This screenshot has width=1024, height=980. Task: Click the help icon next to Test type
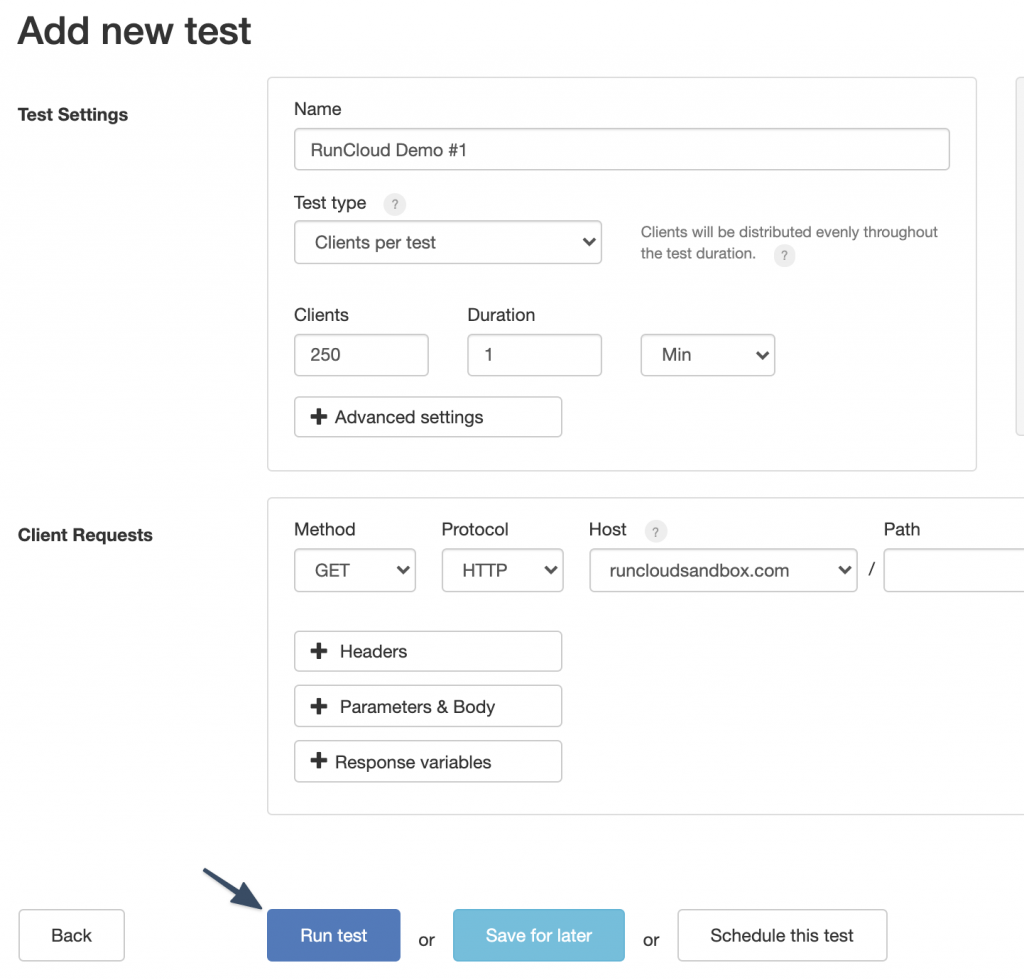point(395,204)
